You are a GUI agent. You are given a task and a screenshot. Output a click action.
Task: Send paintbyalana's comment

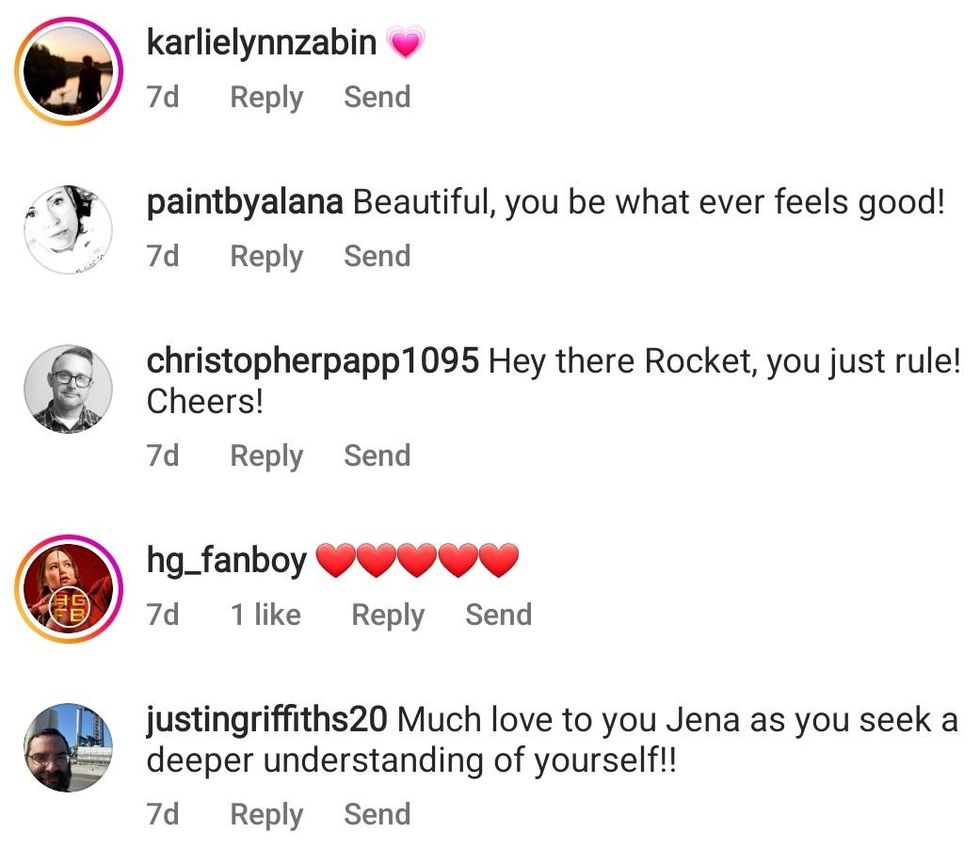tap(377, 256)
